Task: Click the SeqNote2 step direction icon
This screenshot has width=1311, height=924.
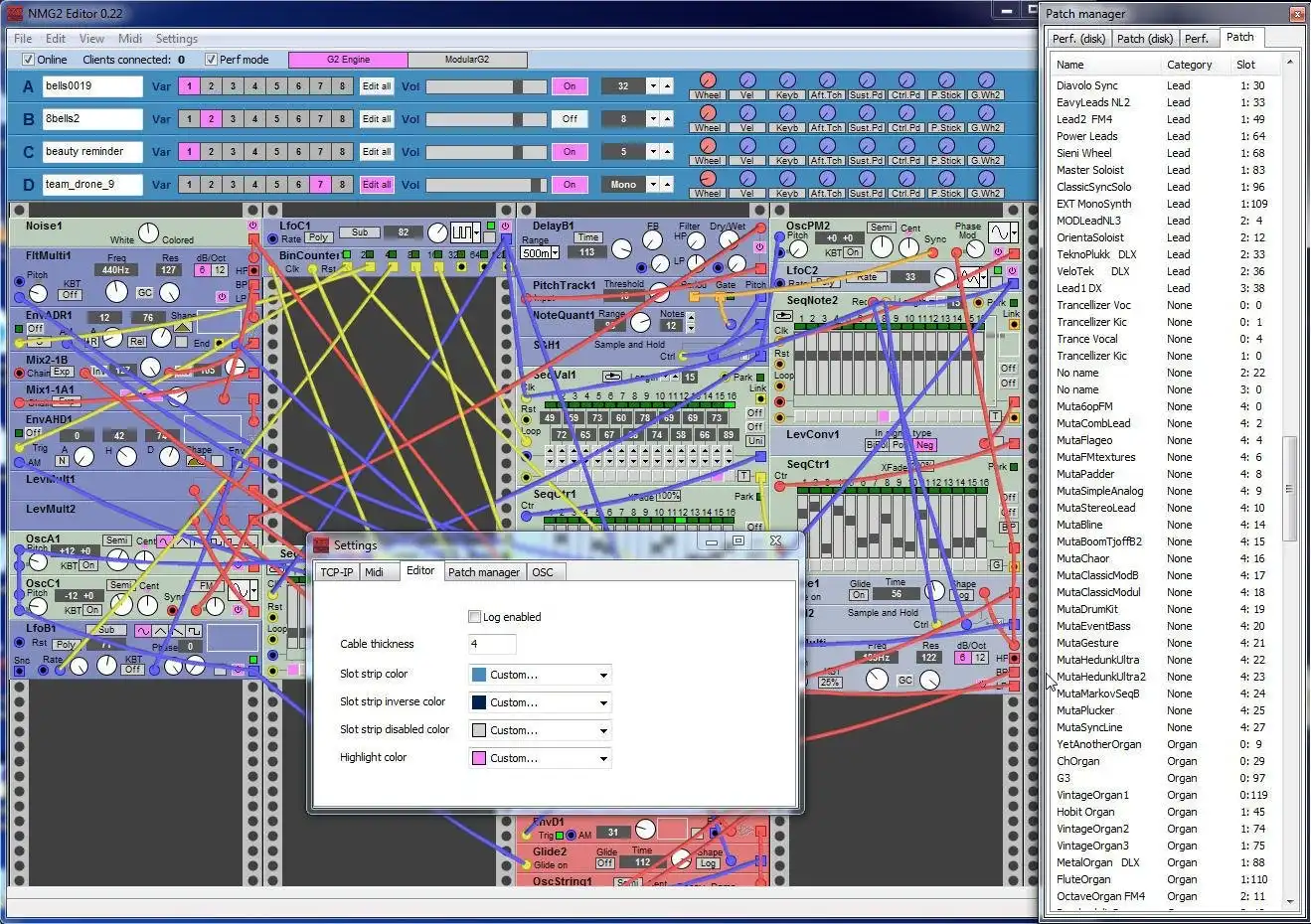Action: click(x=783, y=316)
